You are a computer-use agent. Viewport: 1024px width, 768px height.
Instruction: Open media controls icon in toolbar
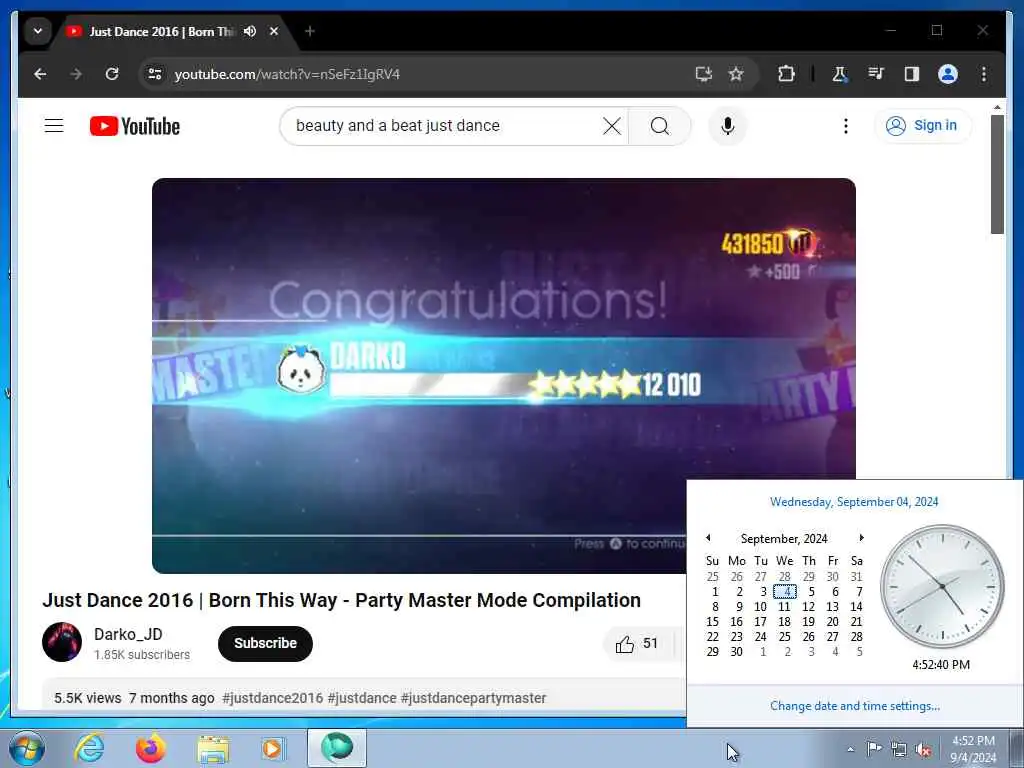click(x=876, y=74)
